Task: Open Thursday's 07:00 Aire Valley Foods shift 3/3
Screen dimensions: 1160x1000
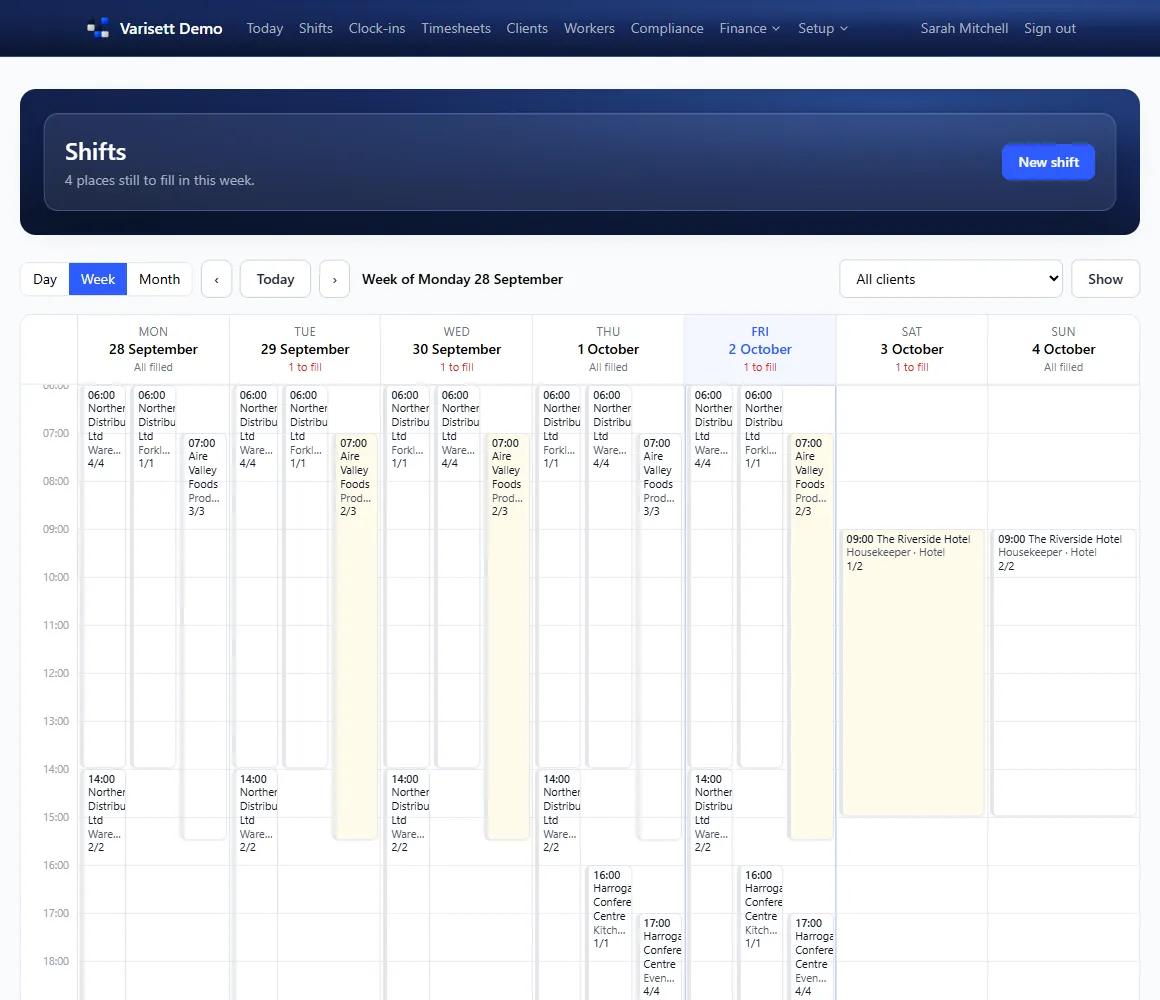Action: (x=659, y=636)
